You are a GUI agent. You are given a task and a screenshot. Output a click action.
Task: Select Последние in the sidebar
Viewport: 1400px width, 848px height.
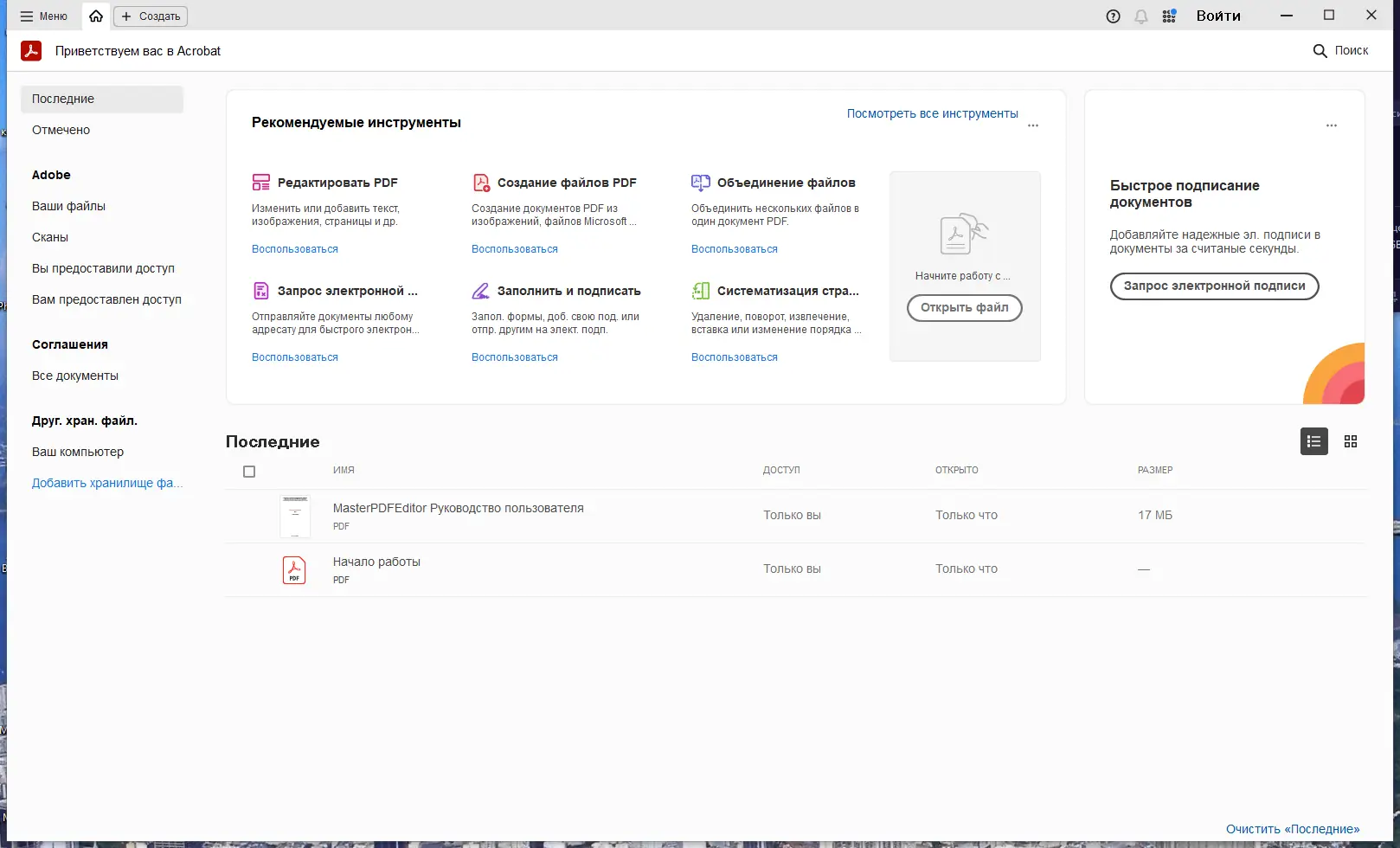point(102,99)
